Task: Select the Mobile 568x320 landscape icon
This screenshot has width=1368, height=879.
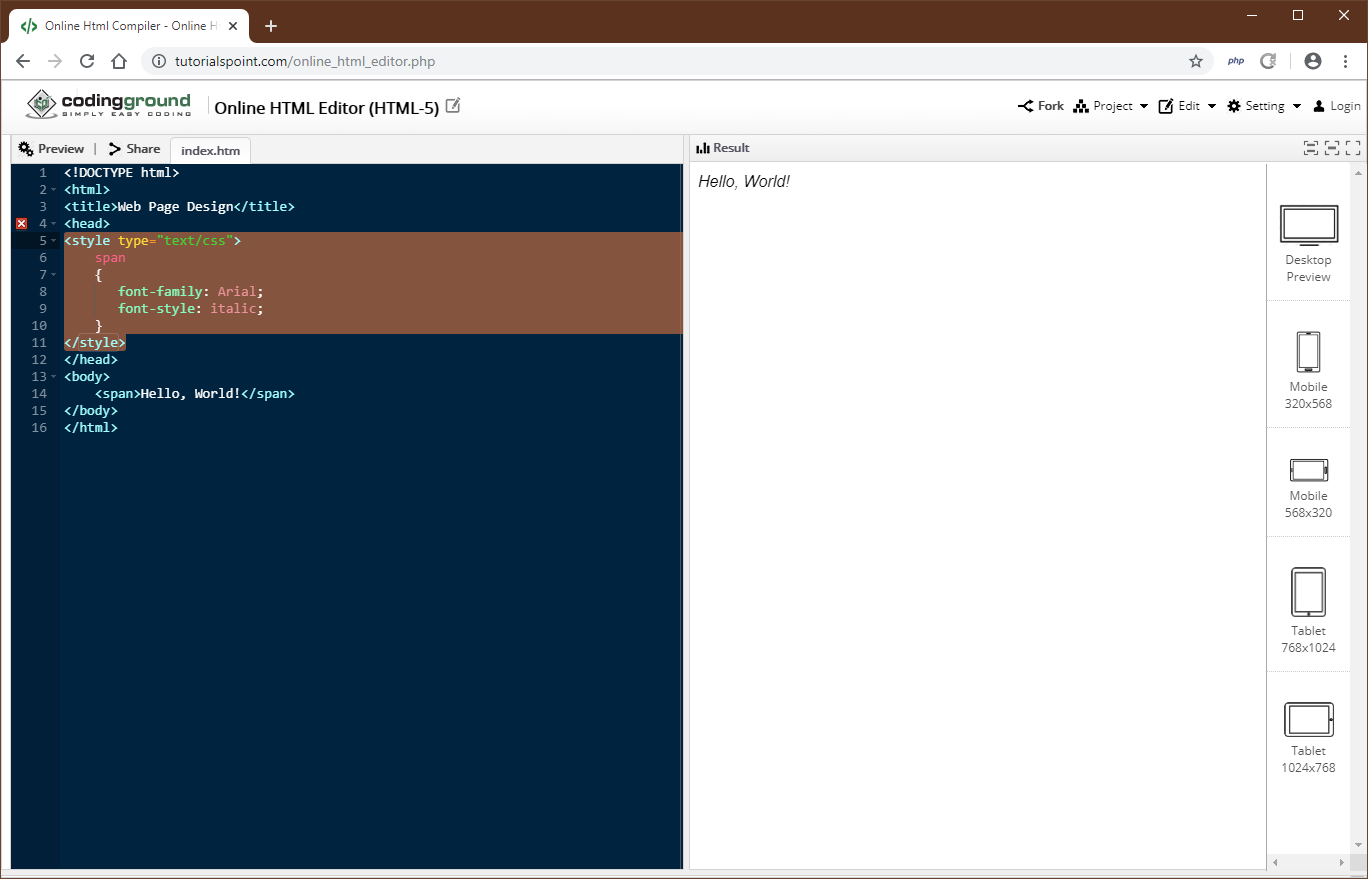Action: point(1308,470)
